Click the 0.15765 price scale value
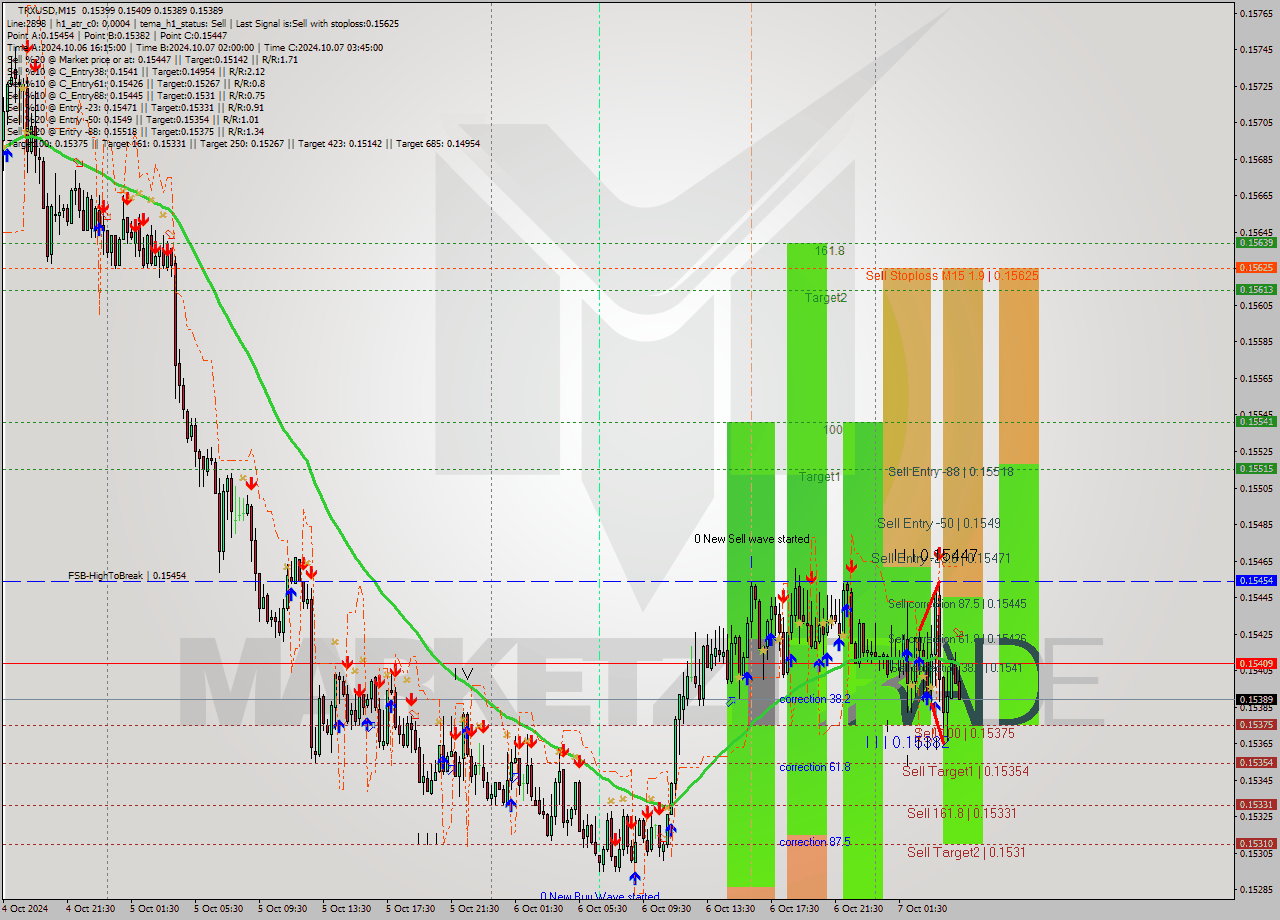 pos(1256,13)
